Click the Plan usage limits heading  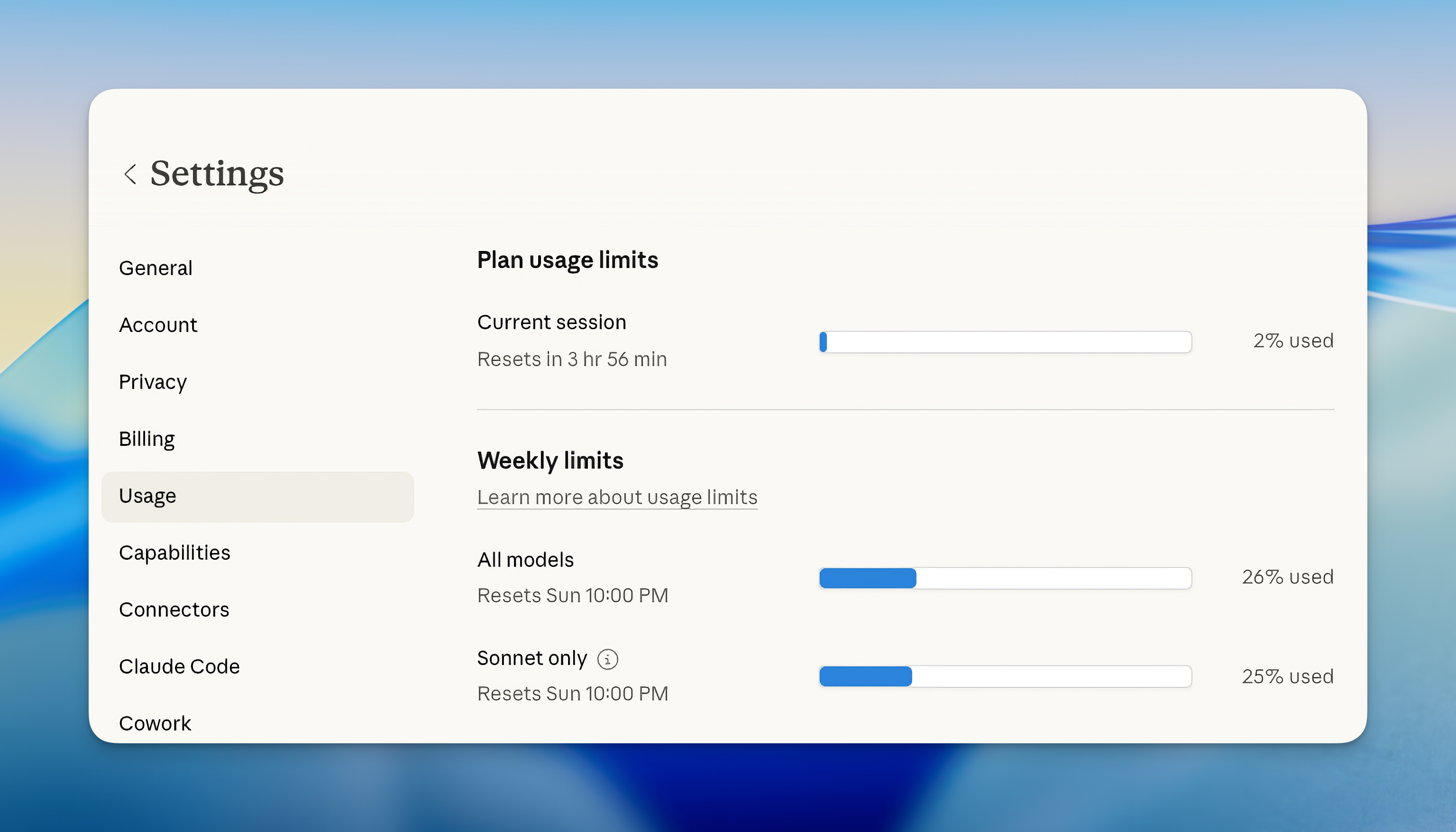click(568, 260)
